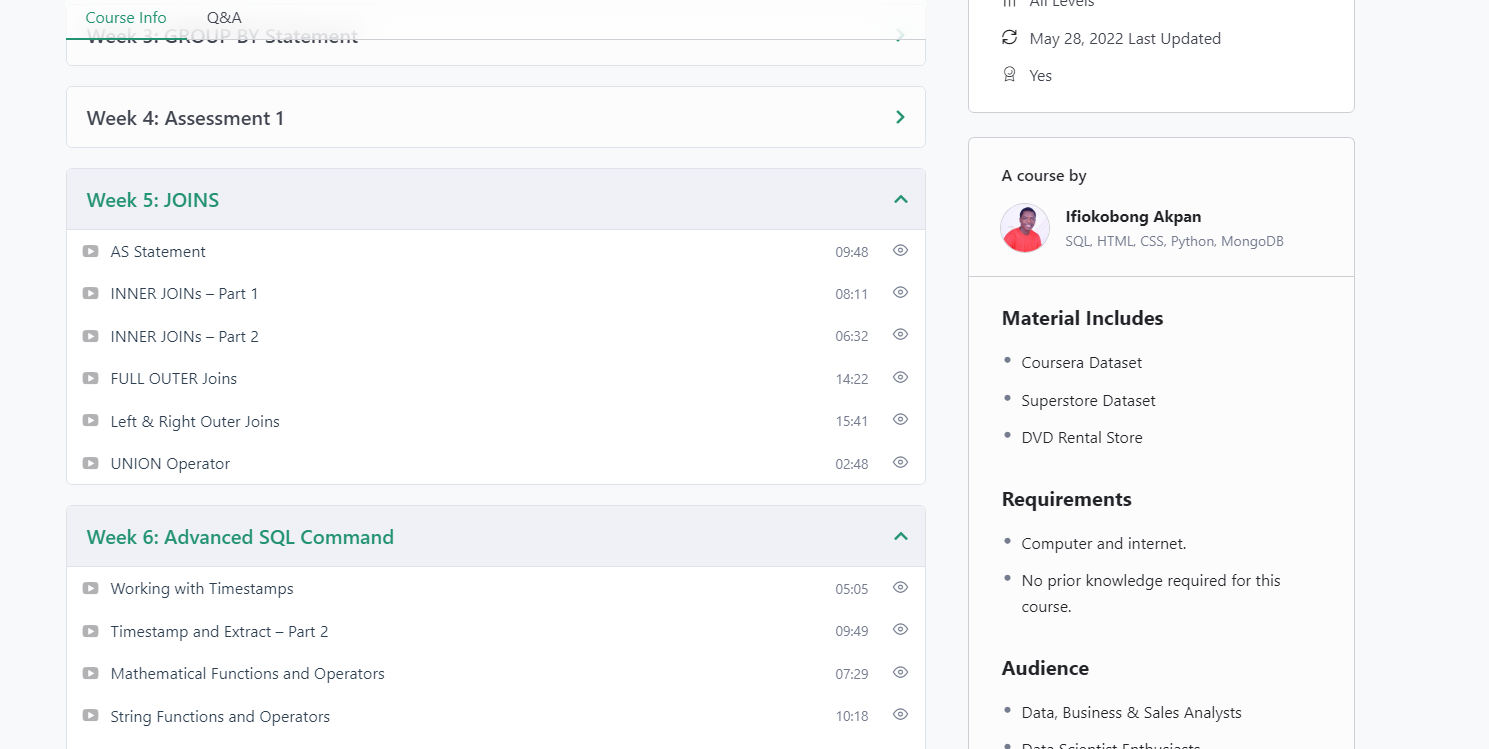Collapse Week 6: Advanced SQL Command section
The height and width of the screenshot is (749, 1489).
pyautogui.click(x=900, y=537)
